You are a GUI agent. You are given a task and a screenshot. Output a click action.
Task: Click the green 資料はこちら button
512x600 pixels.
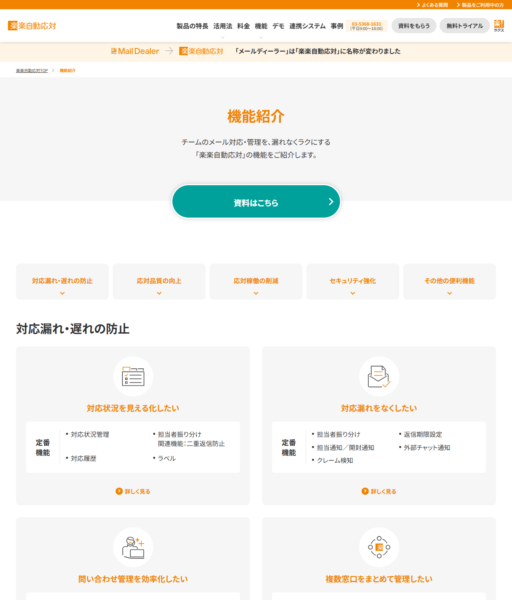click(x=256, y=202)
